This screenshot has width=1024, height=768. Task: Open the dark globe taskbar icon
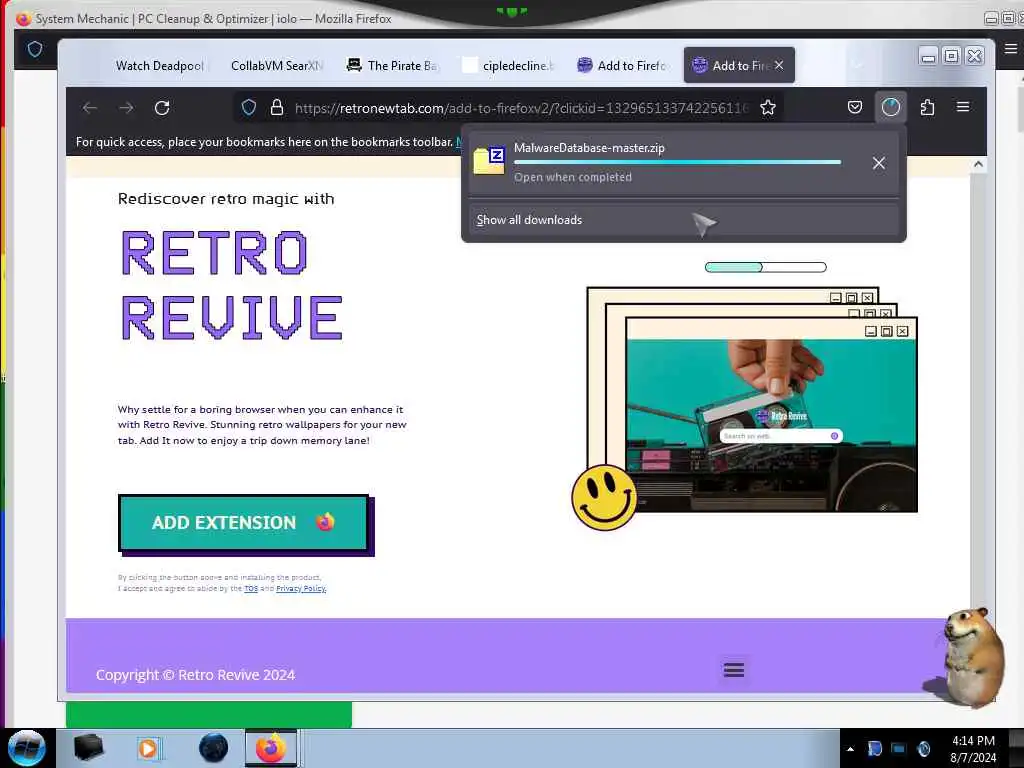point(214,748)
